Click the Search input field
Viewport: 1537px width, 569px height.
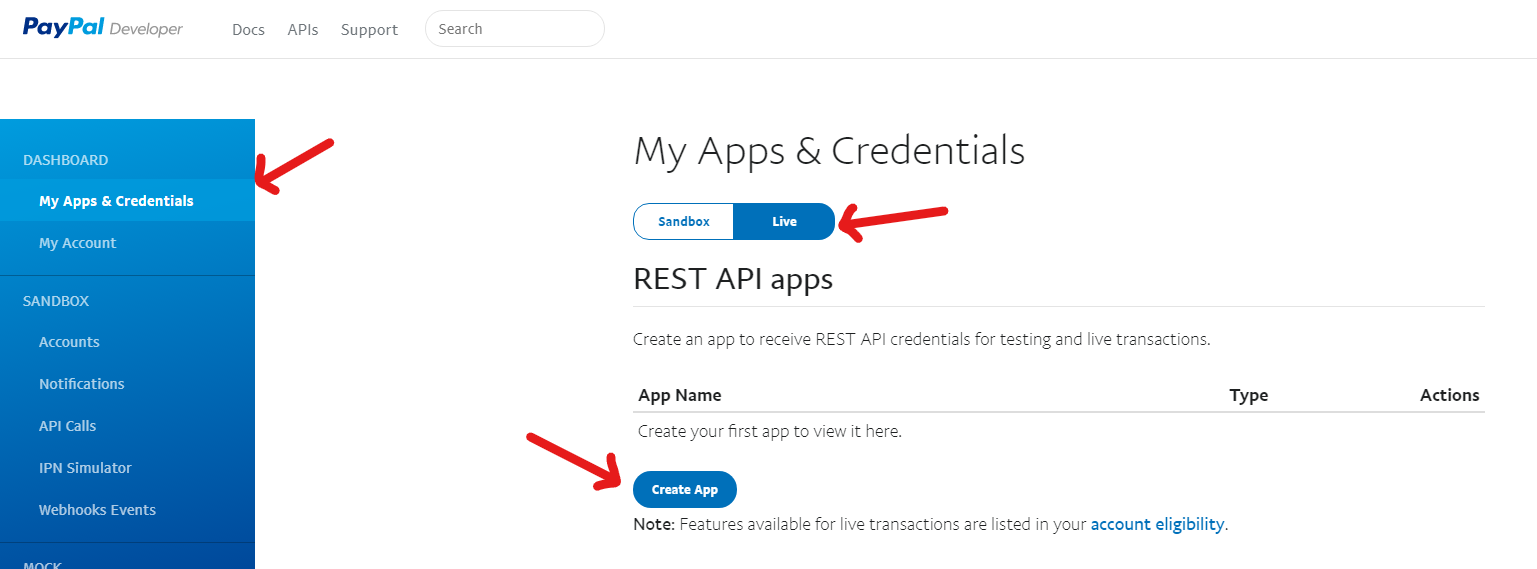[x=515, y=29]
